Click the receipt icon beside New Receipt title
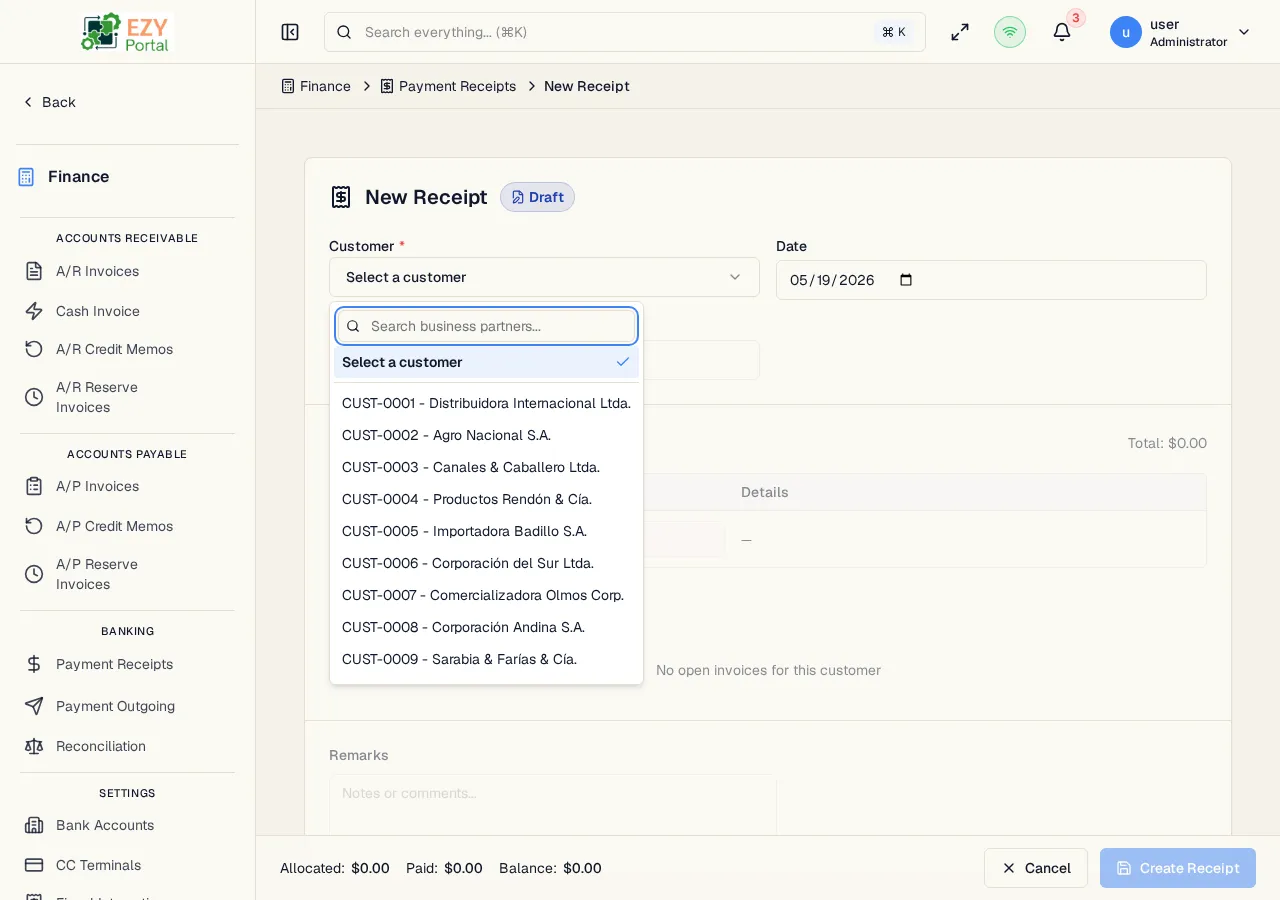1280x900 pixels. point(341,197)
